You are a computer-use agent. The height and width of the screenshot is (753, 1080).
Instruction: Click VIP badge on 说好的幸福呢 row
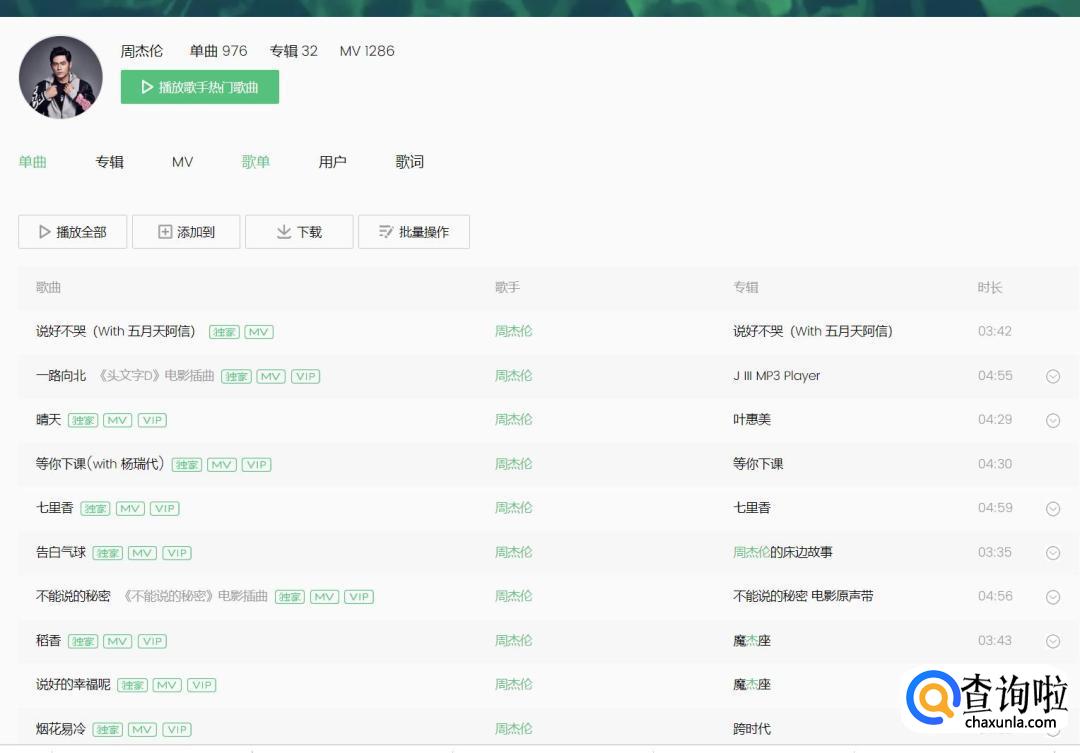pos(202,685)
